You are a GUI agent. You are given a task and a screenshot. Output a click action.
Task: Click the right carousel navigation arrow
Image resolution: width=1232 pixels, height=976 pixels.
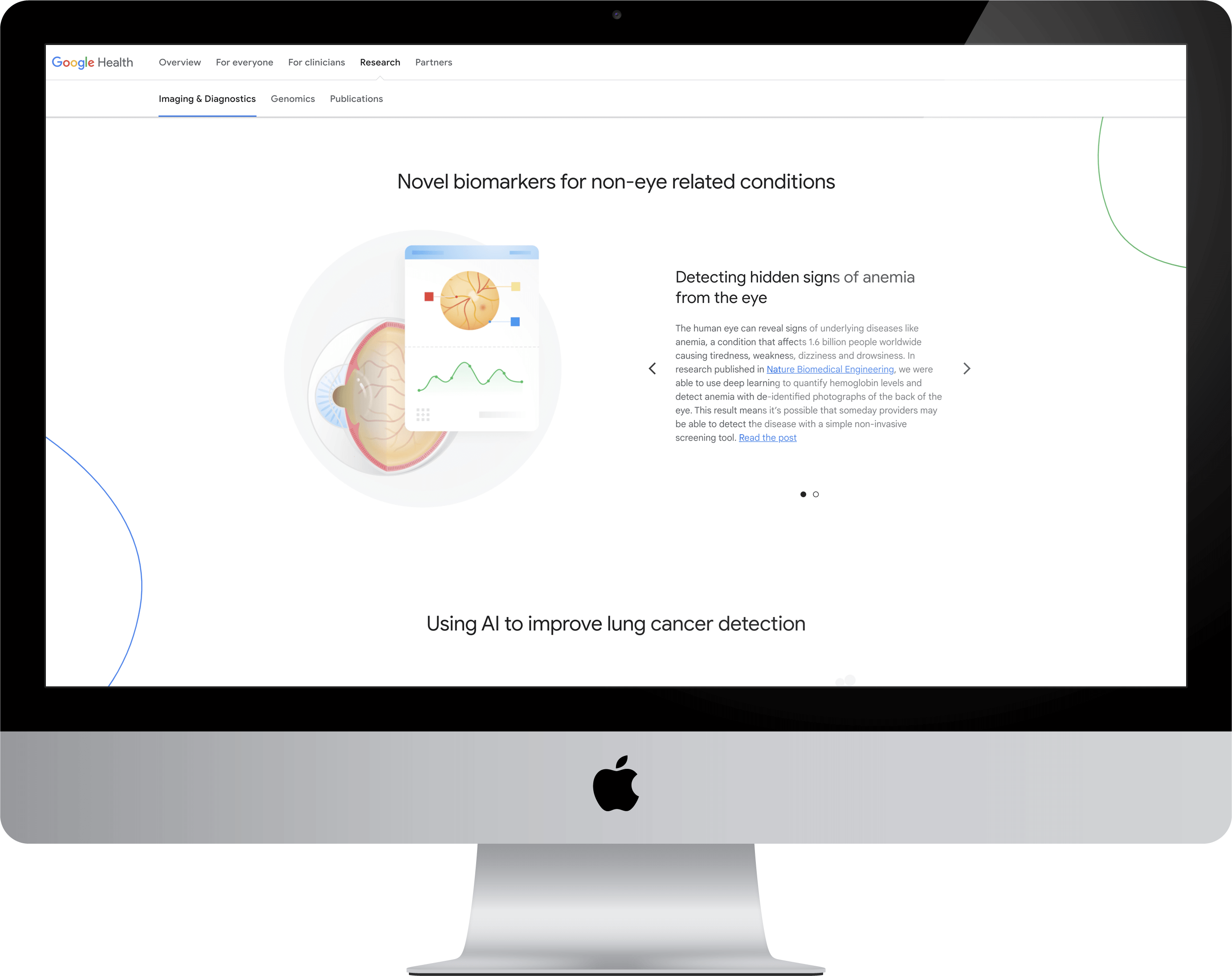point(966,368)
